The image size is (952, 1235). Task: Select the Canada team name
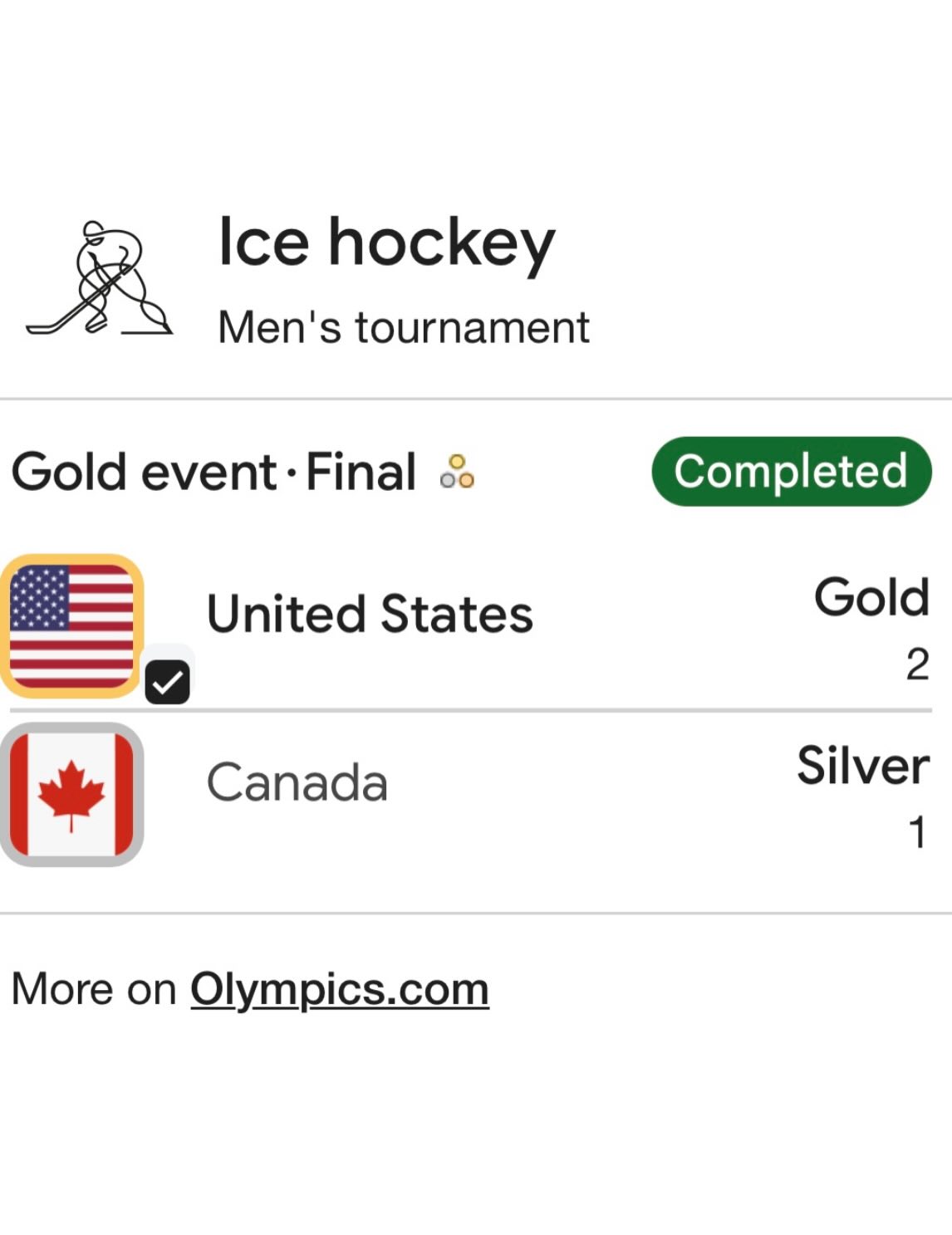point(297,782)
